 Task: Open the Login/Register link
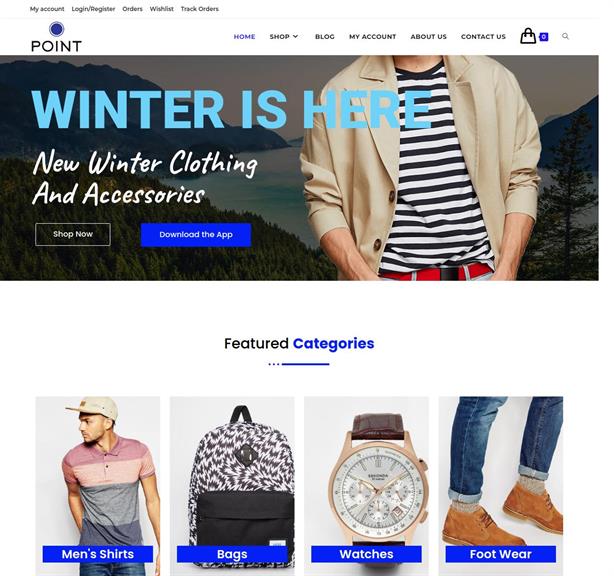click(93, 9)
